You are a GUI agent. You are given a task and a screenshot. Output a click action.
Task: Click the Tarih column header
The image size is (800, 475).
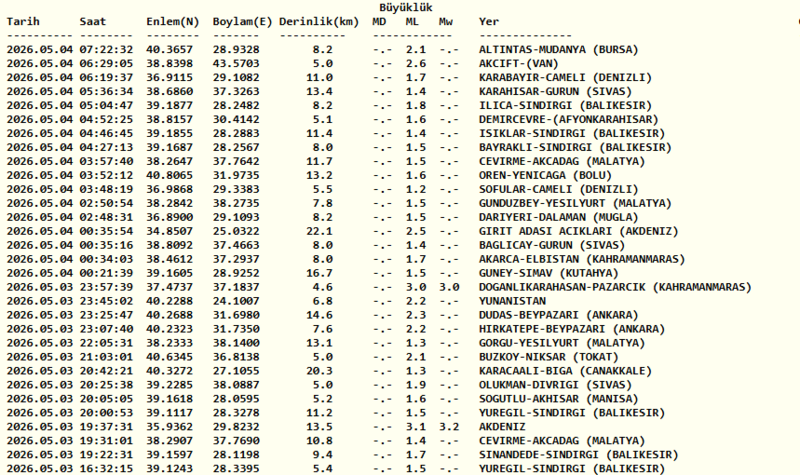coord(23,22)
